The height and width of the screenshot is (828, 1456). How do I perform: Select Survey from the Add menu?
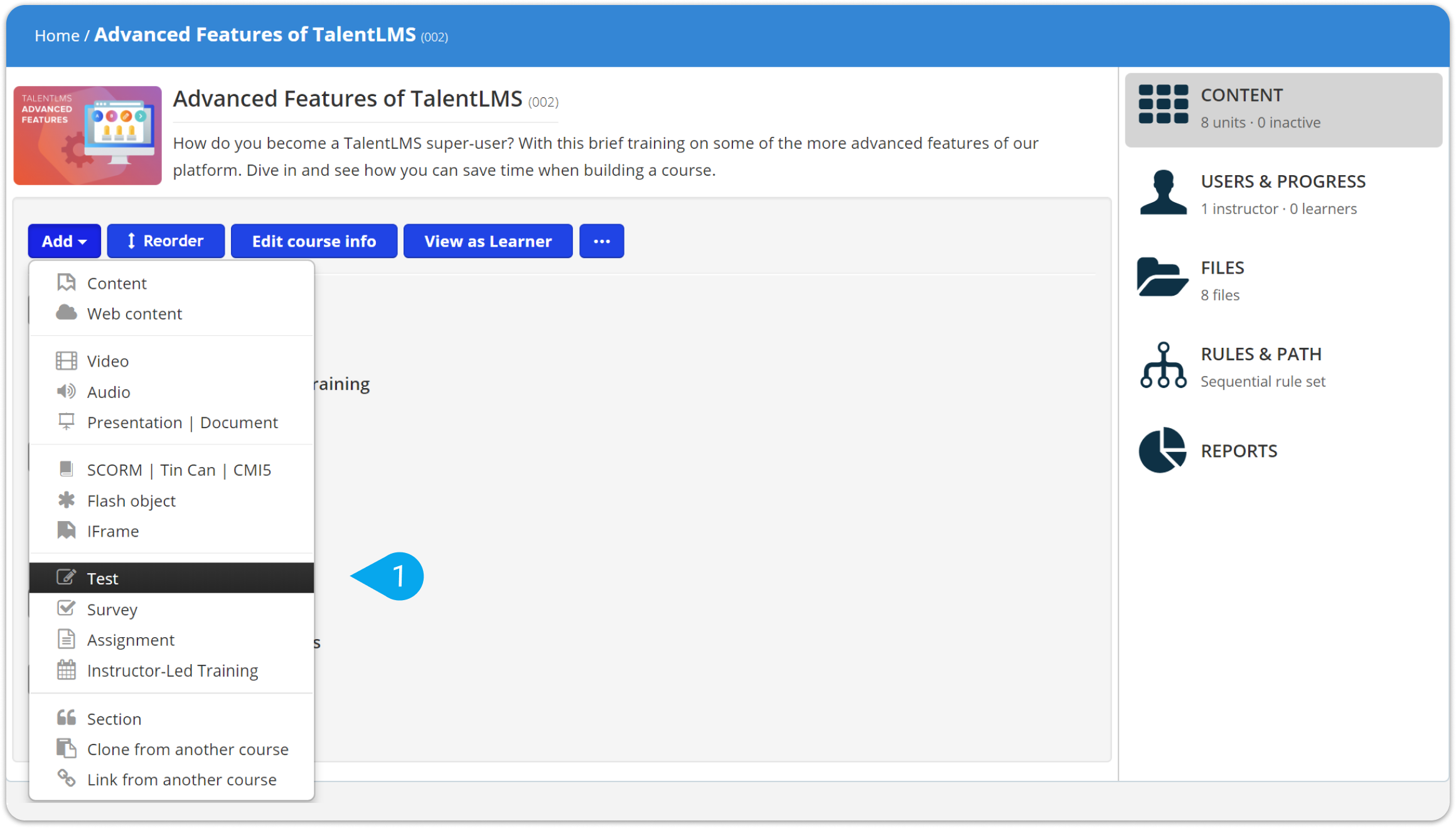[171, 609]
